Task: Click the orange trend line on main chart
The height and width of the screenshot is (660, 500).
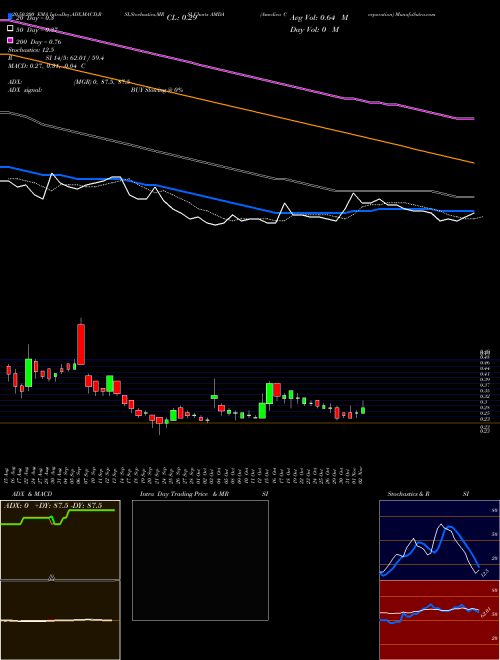Action: pos(236,107)
